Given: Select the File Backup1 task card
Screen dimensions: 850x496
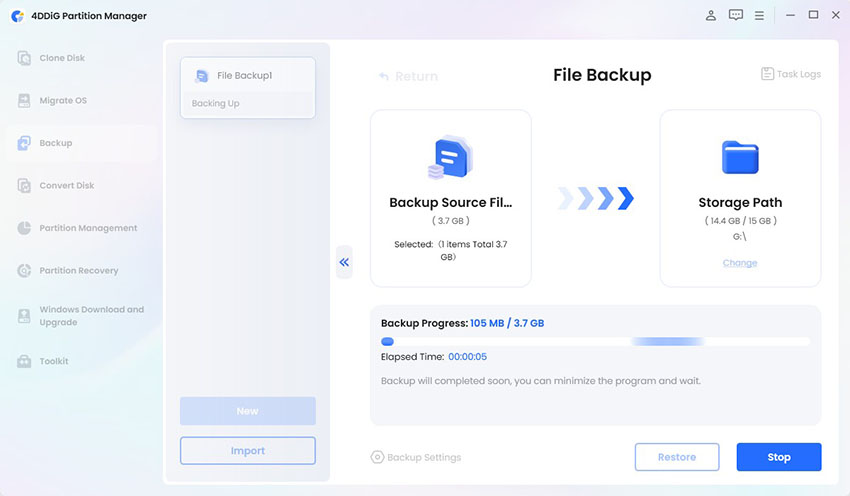Looking at the screenshot, I should (248, 88).
